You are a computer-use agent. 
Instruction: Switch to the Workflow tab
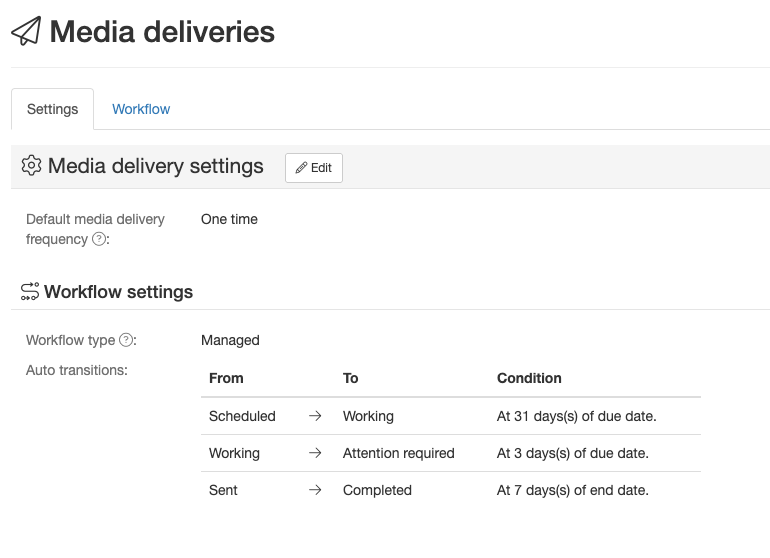141,109
